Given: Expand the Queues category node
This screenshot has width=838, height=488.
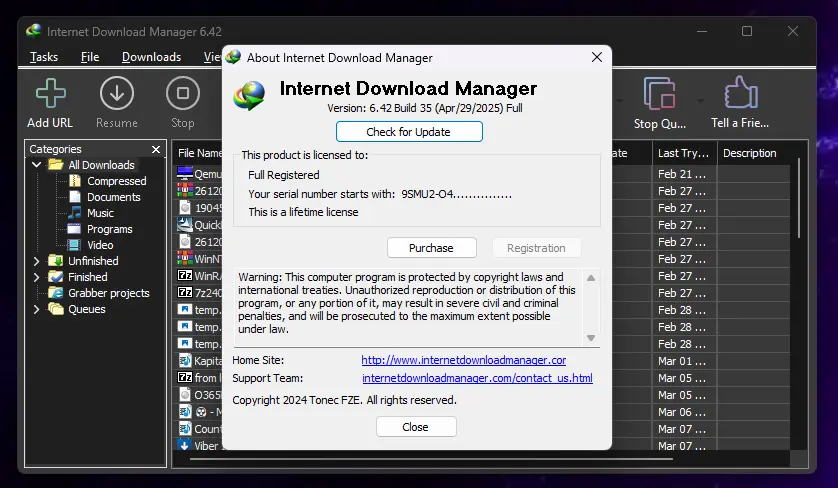Looking at the screenshot, I should tap(36, 309).
